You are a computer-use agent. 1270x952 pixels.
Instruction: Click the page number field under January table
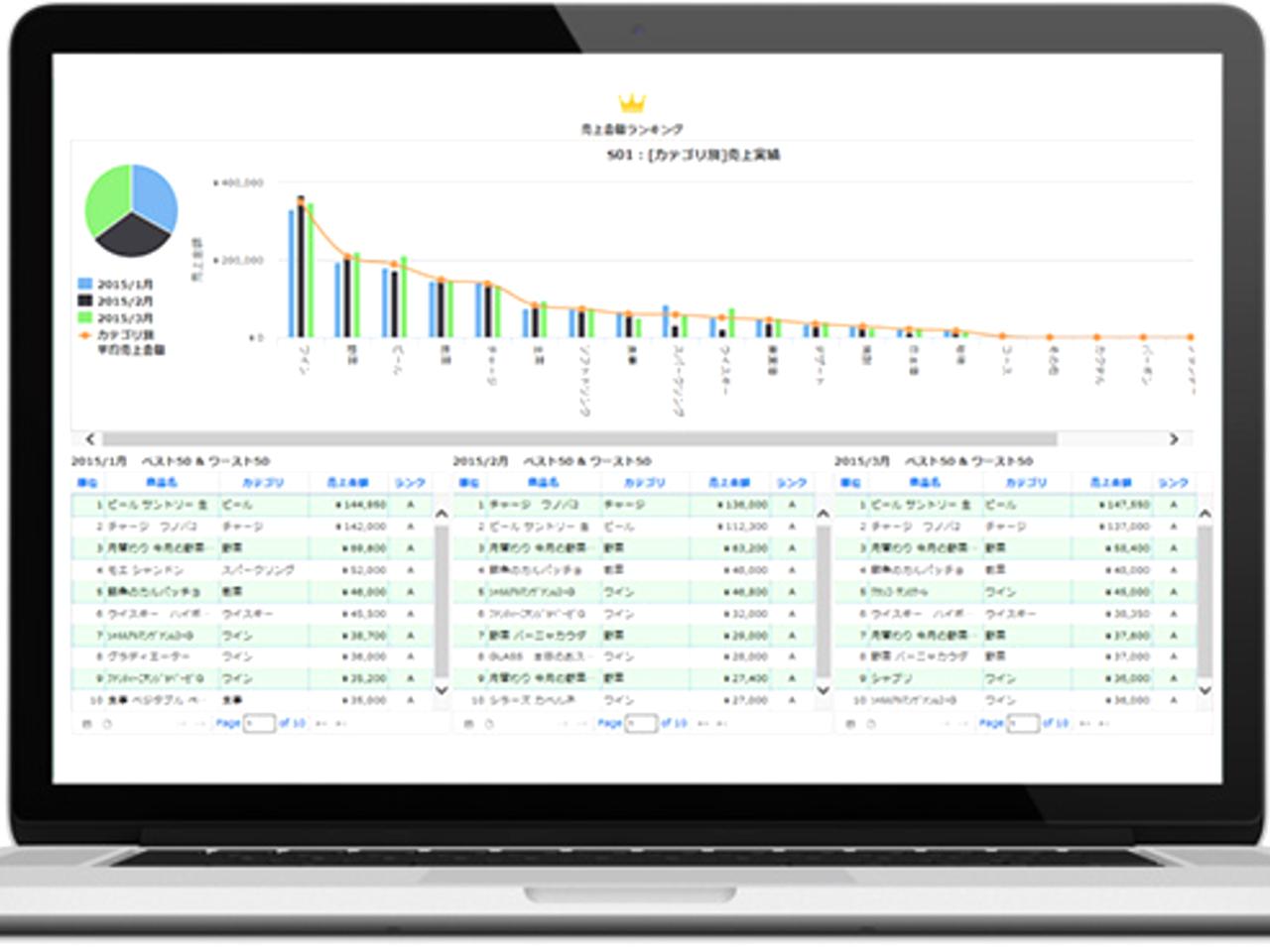pyautogui.click(x=259, y=724)
